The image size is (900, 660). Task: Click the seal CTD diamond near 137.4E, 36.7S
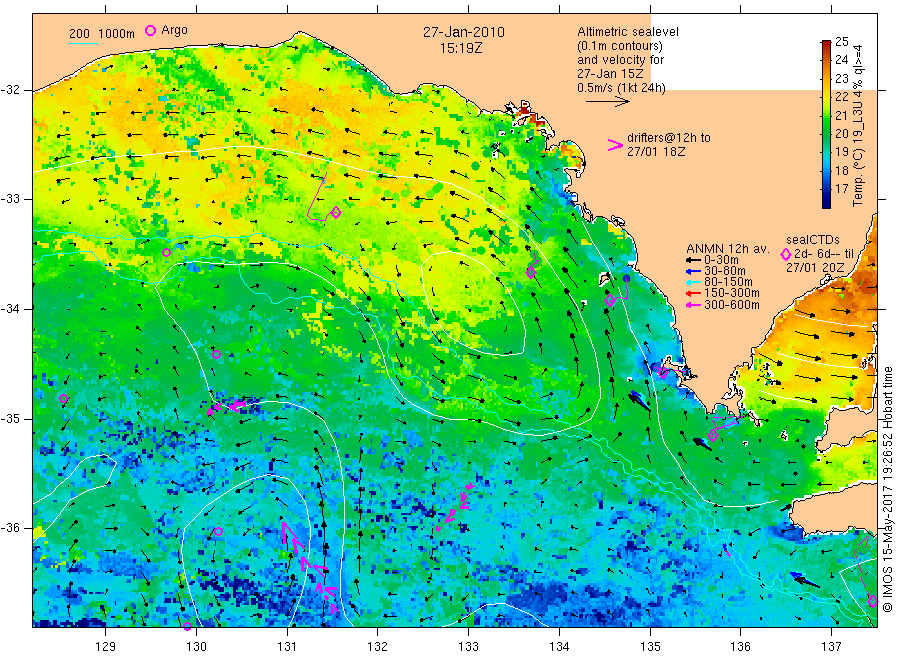tap(872, 601)
